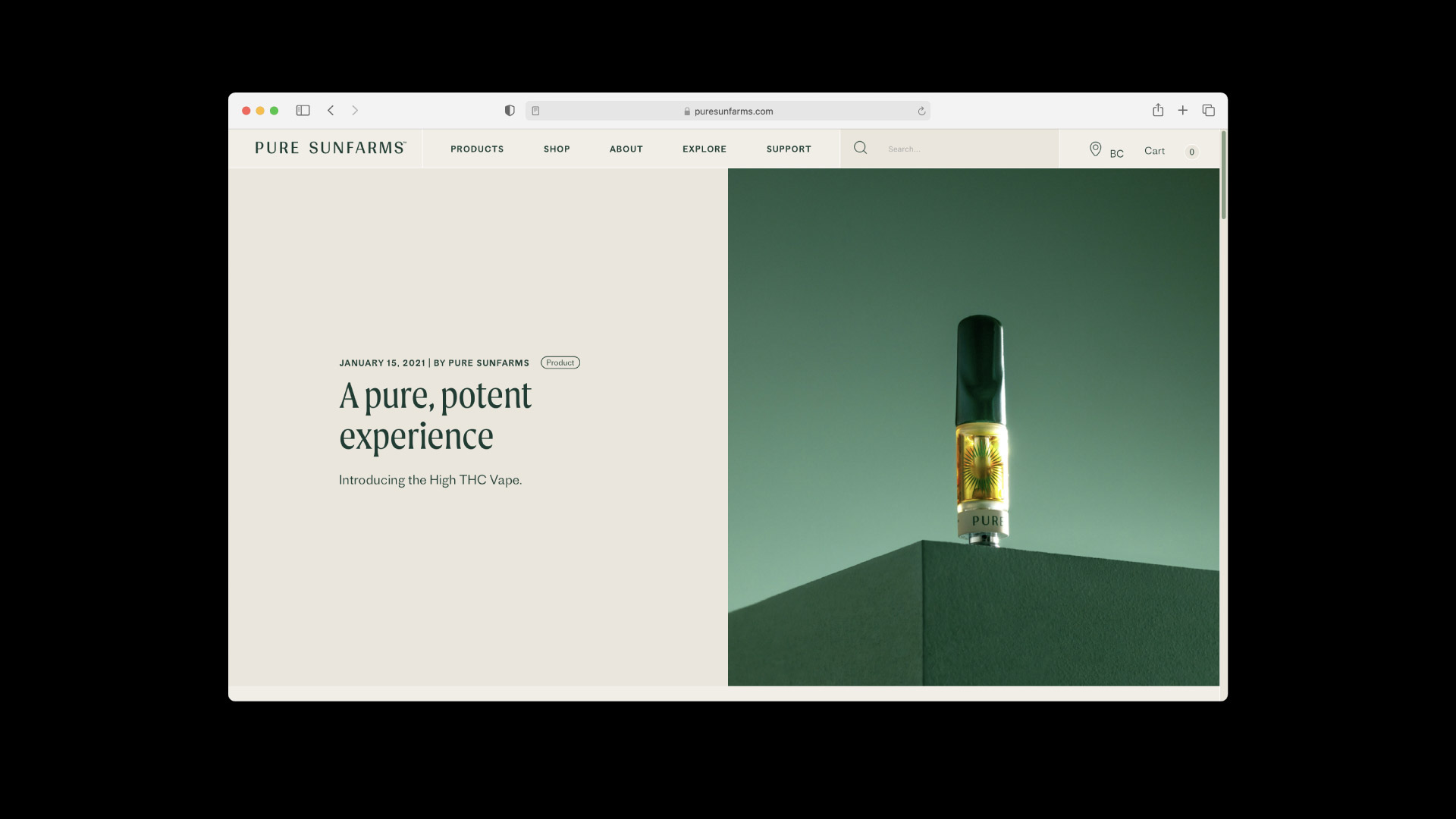
Task: Click the padlock icon in address bar
Action: coord(687,111)
